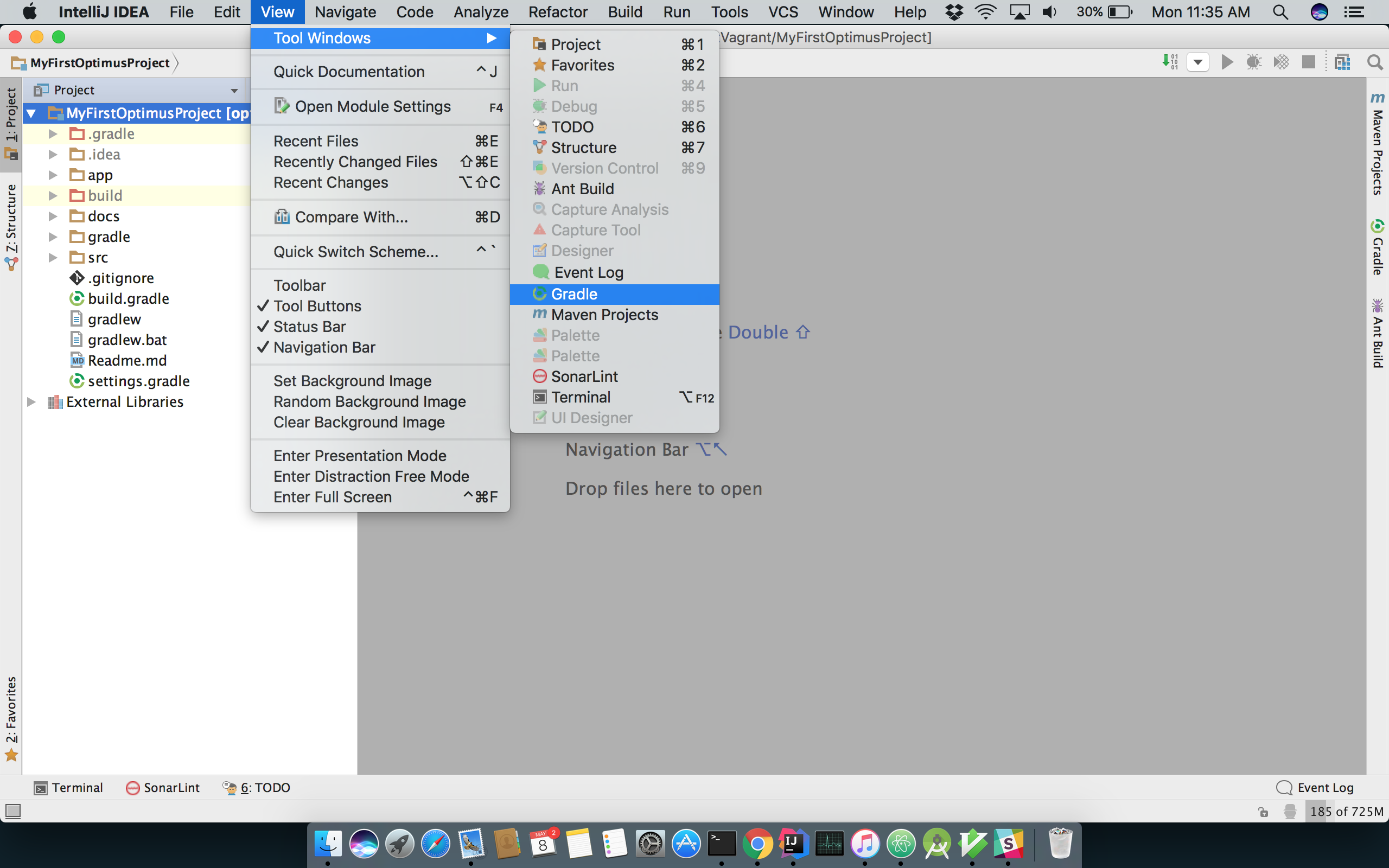Open Chrome from the Dock
This screenshot has width=1389, height=868.
(757, 844)
